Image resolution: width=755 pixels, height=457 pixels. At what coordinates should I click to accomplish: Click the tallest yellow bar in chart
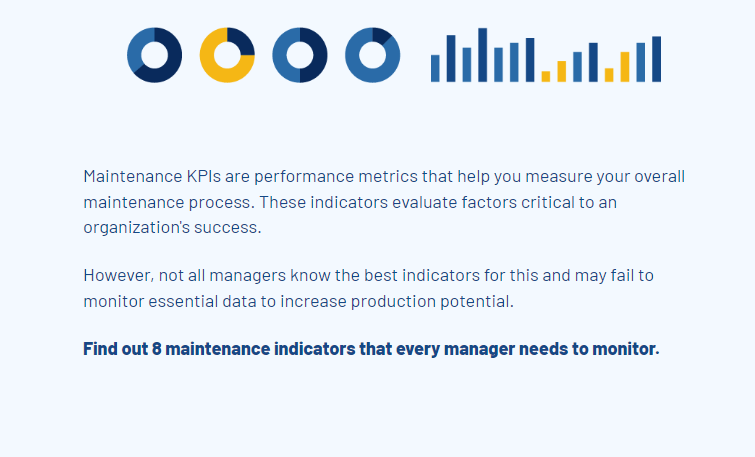click(625, 67)
